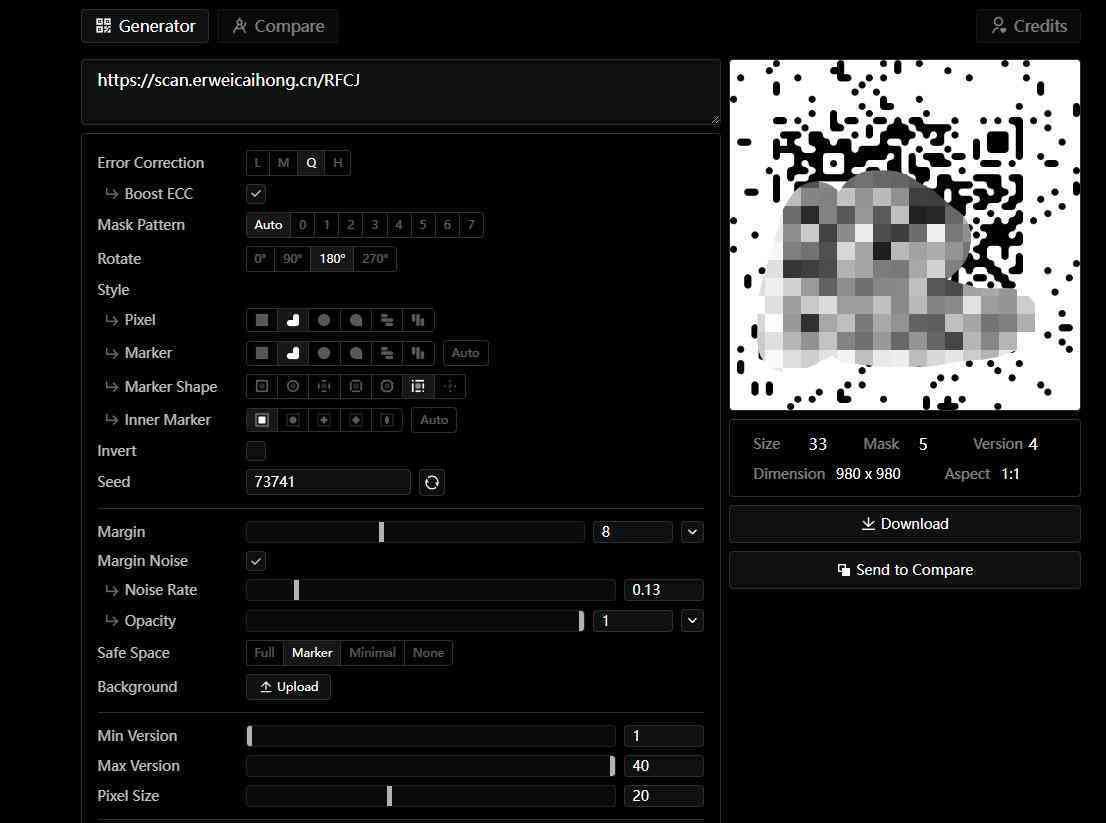
Task: Set Error Correction level to M
Action: tap(283, 163)
